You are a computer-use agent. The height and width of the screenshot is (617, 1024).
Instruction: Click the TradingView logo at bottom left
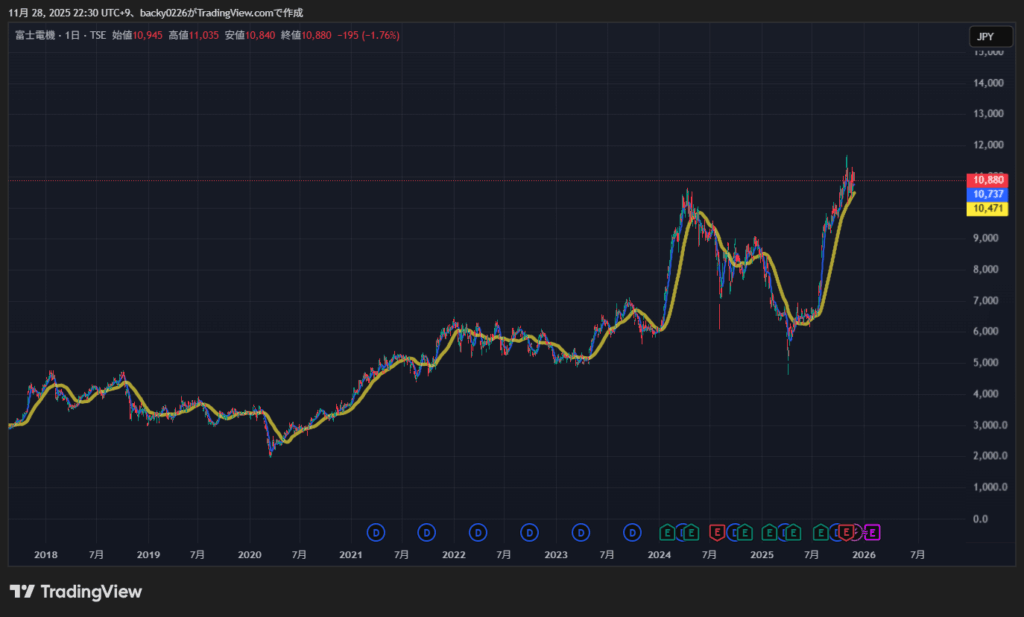point(76,592)
